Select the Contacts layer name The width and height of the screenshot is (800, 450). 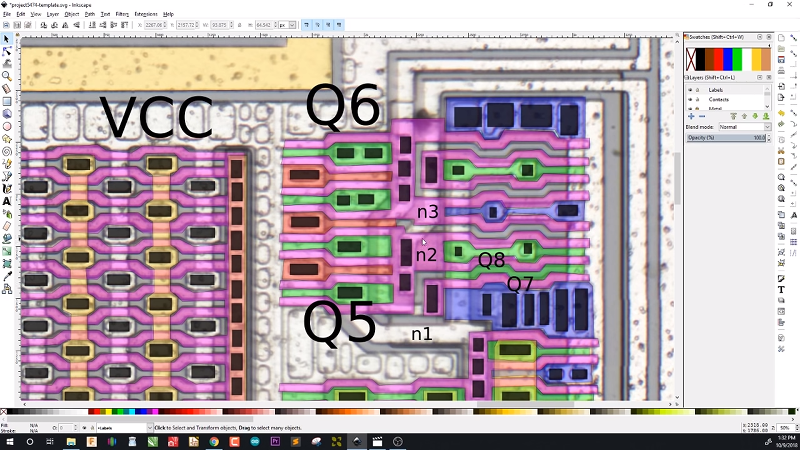click(717, 101)
